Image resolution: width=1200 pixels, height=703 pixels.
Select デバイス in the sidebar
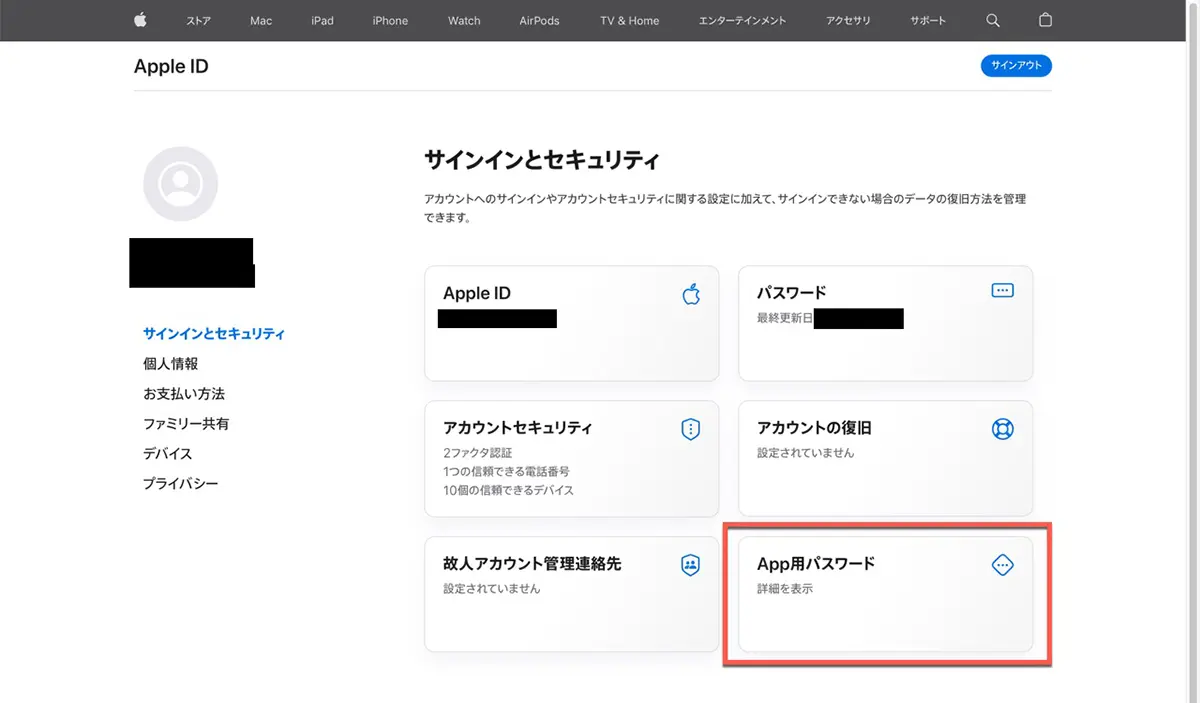168,454
